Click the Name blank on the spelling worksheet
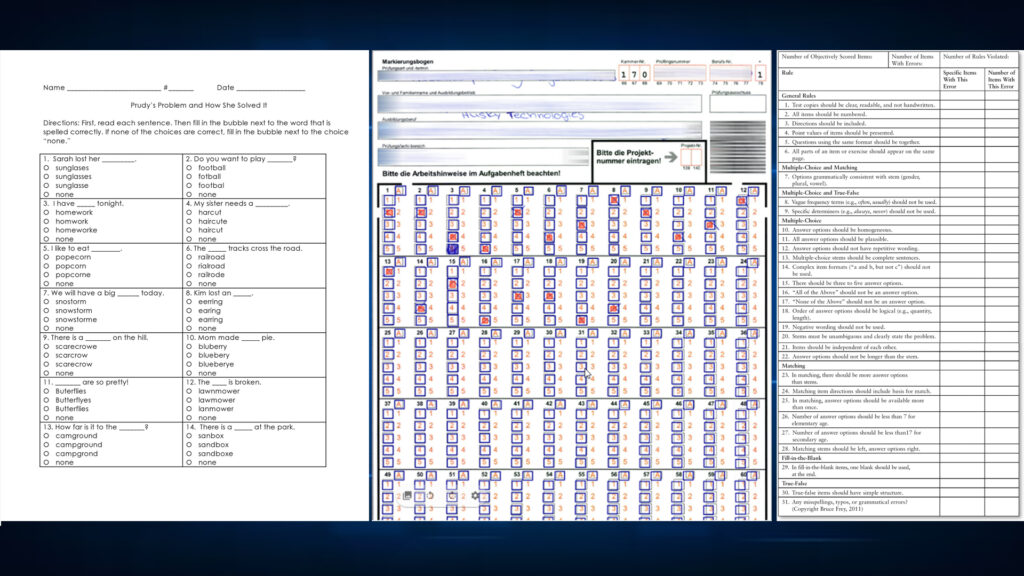 click(x=114, y=88)
